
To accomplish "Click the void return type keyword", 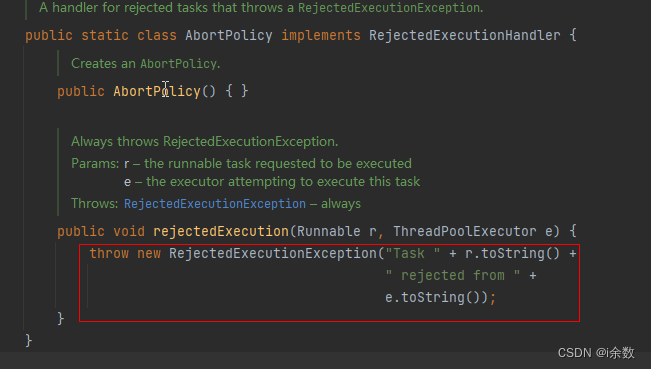I will tap(129, 231).
